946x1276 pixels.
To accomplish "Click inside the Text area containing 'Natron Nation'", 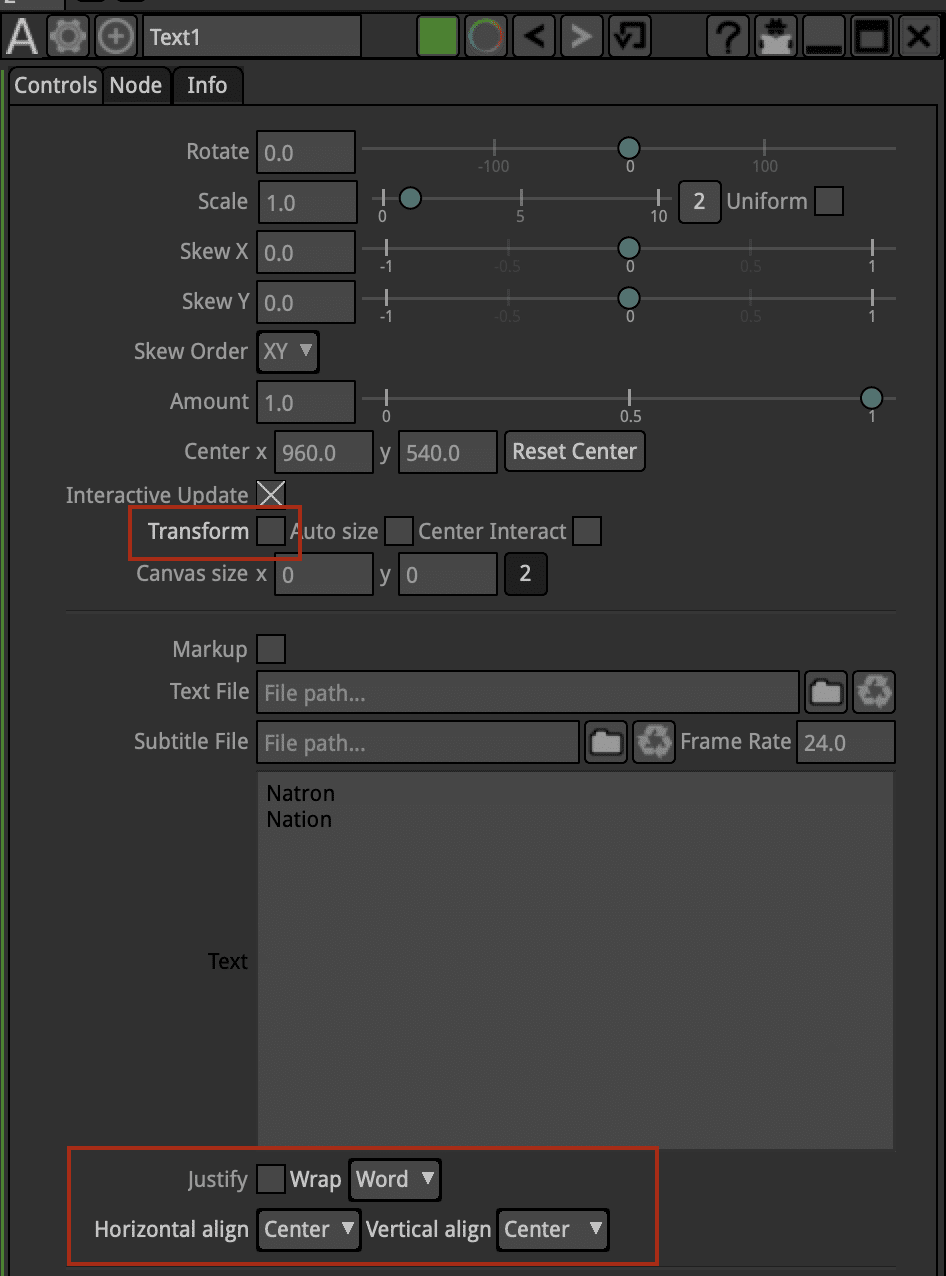I will pyautogui.click(x=575, y=960).
